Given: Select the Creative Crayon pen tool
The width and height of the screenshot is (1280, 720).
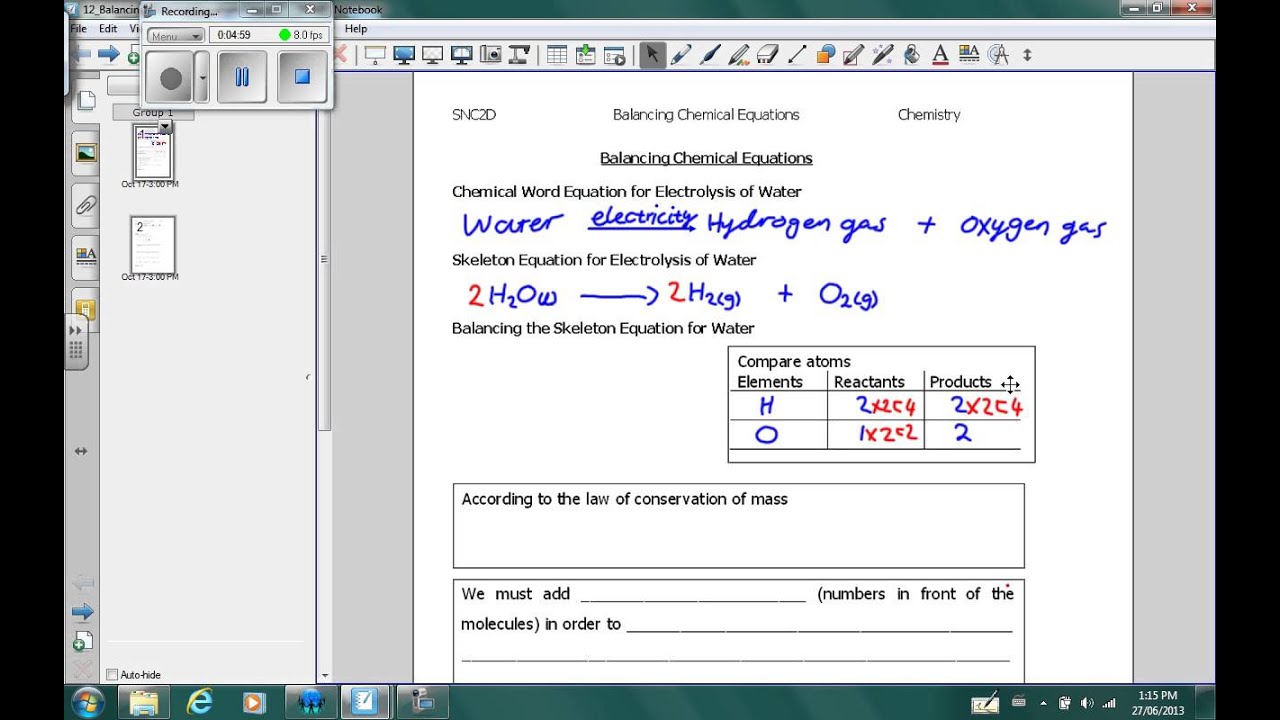Looking at the screenshot, I should click(739, 55).
